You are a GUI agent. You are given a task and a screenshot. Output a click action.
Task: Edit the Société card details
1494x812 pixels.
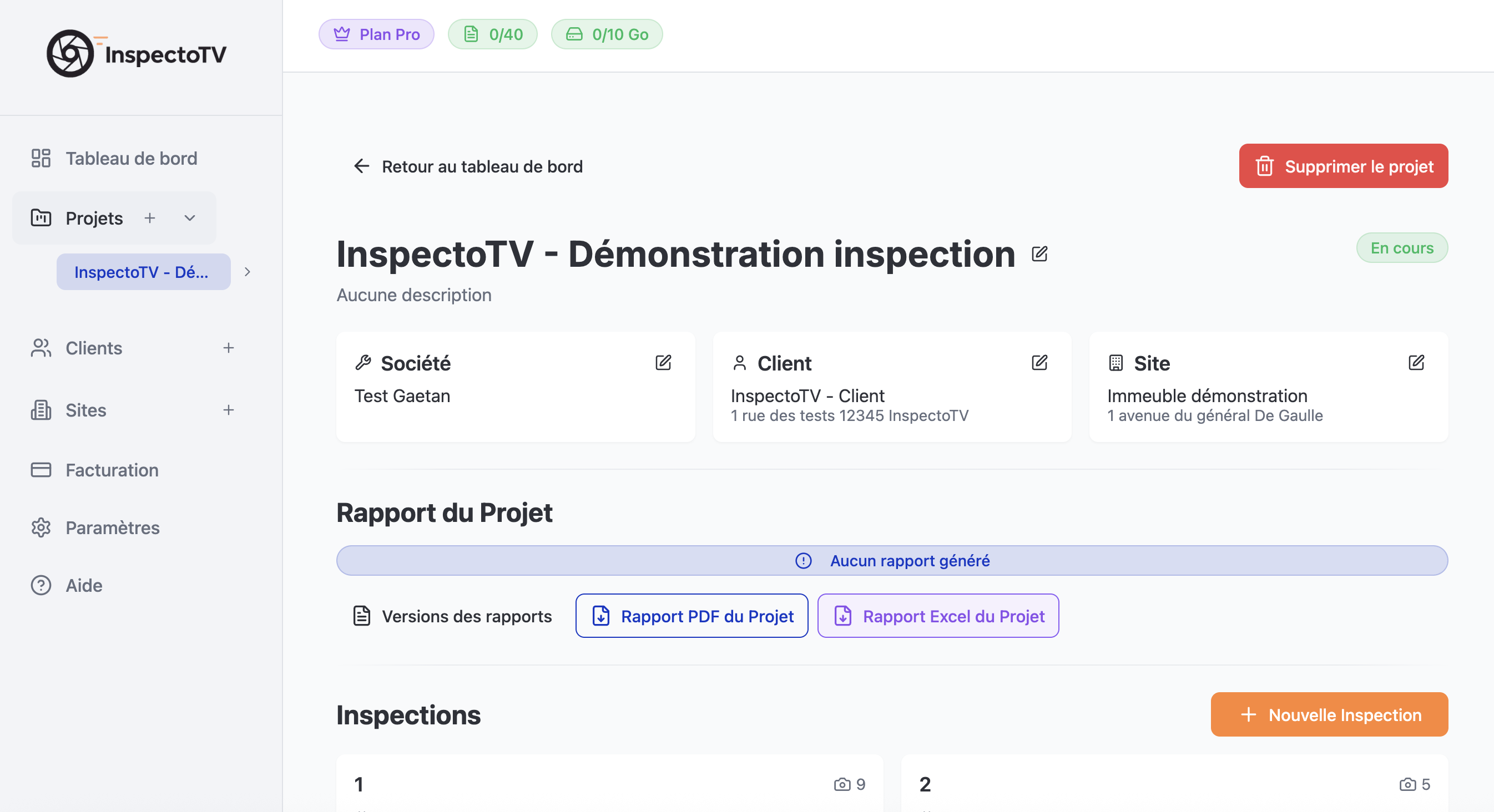[x=663, y=363]
